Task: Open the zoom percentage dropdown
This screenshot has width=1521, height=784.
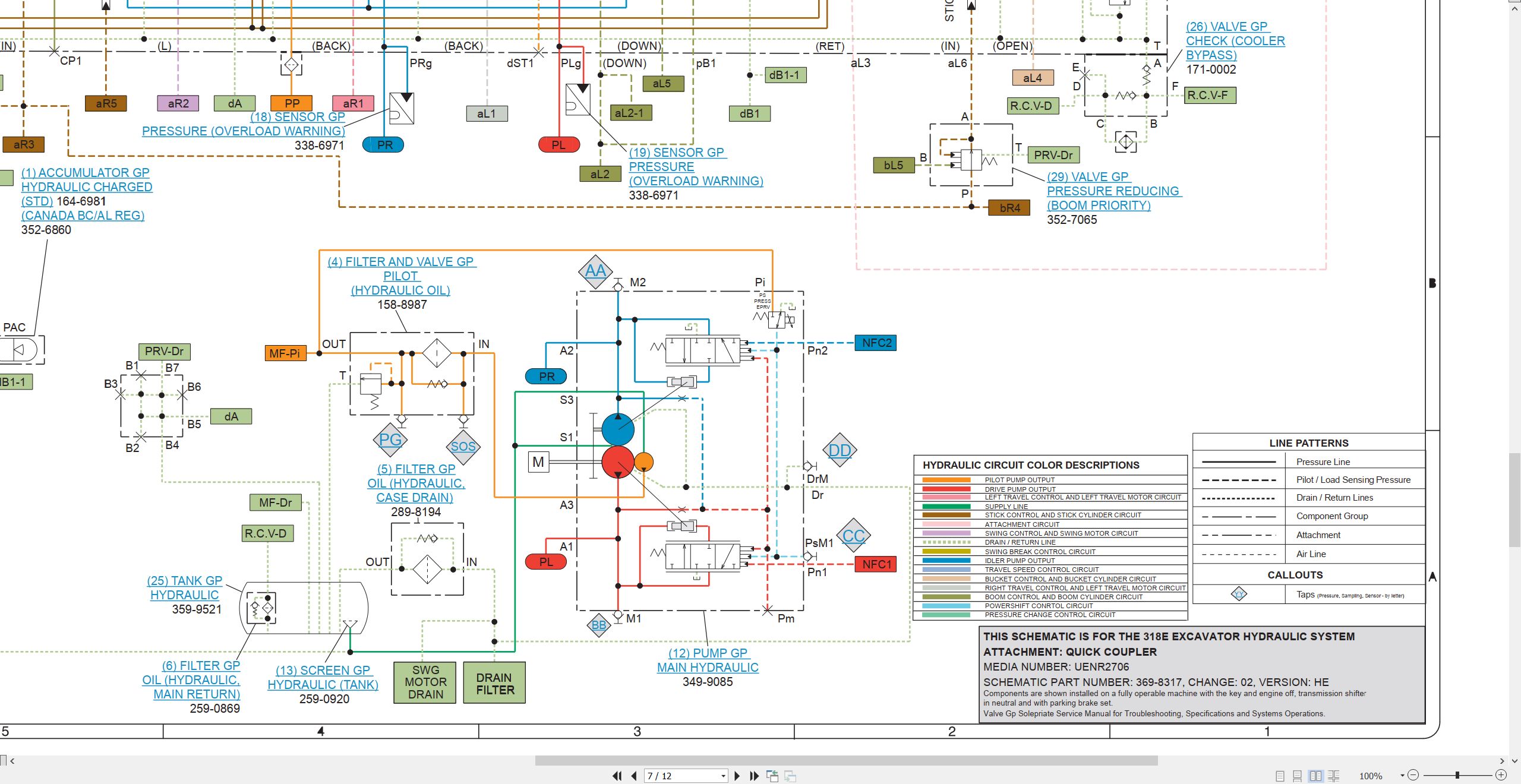Action: [x=1402, y=775]
